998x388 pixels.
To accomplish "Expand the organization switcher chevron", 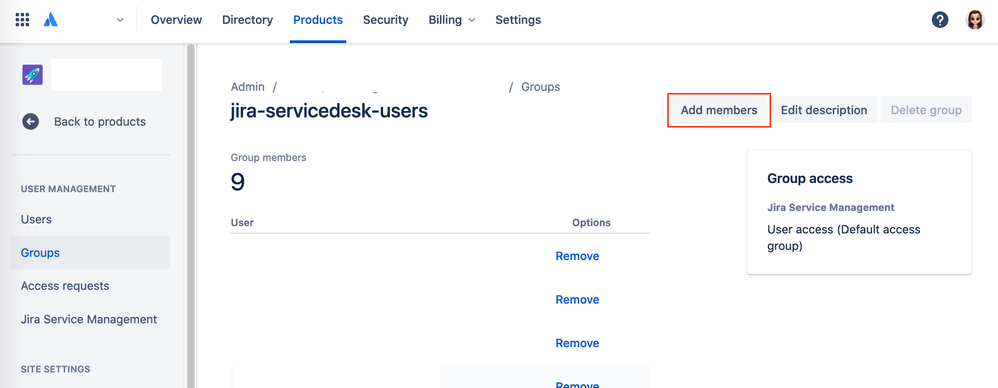I will pos(120,20).
